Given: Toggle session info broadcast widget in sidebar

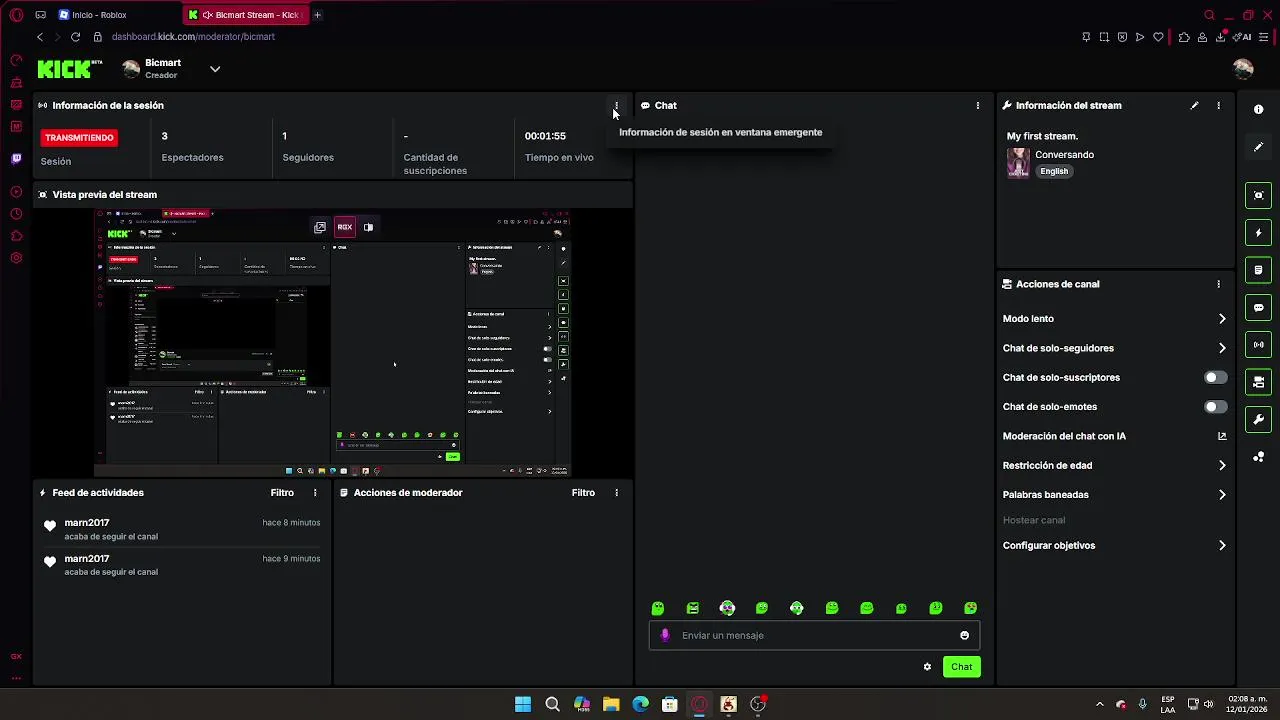Looking at the screenshot, I should (x=1259, y=345).
